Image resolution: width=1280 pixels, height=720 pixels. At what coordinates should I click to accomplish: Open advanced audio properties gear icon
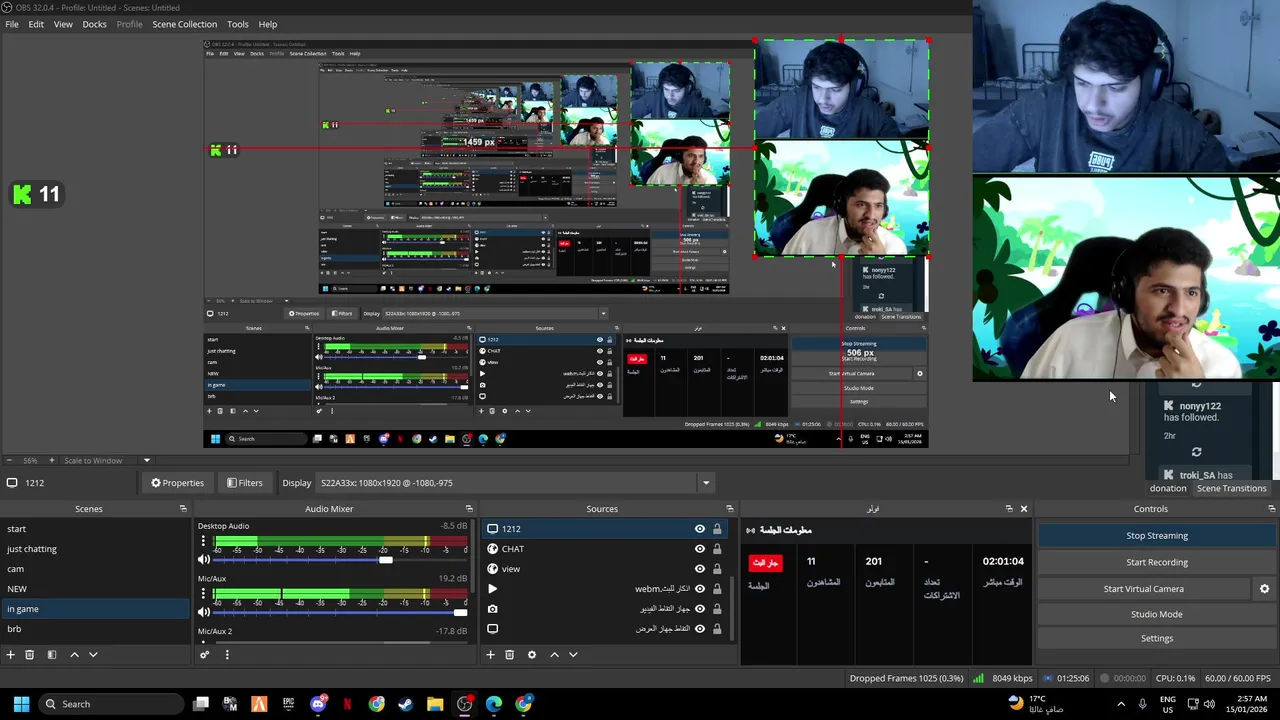[205, 654]
